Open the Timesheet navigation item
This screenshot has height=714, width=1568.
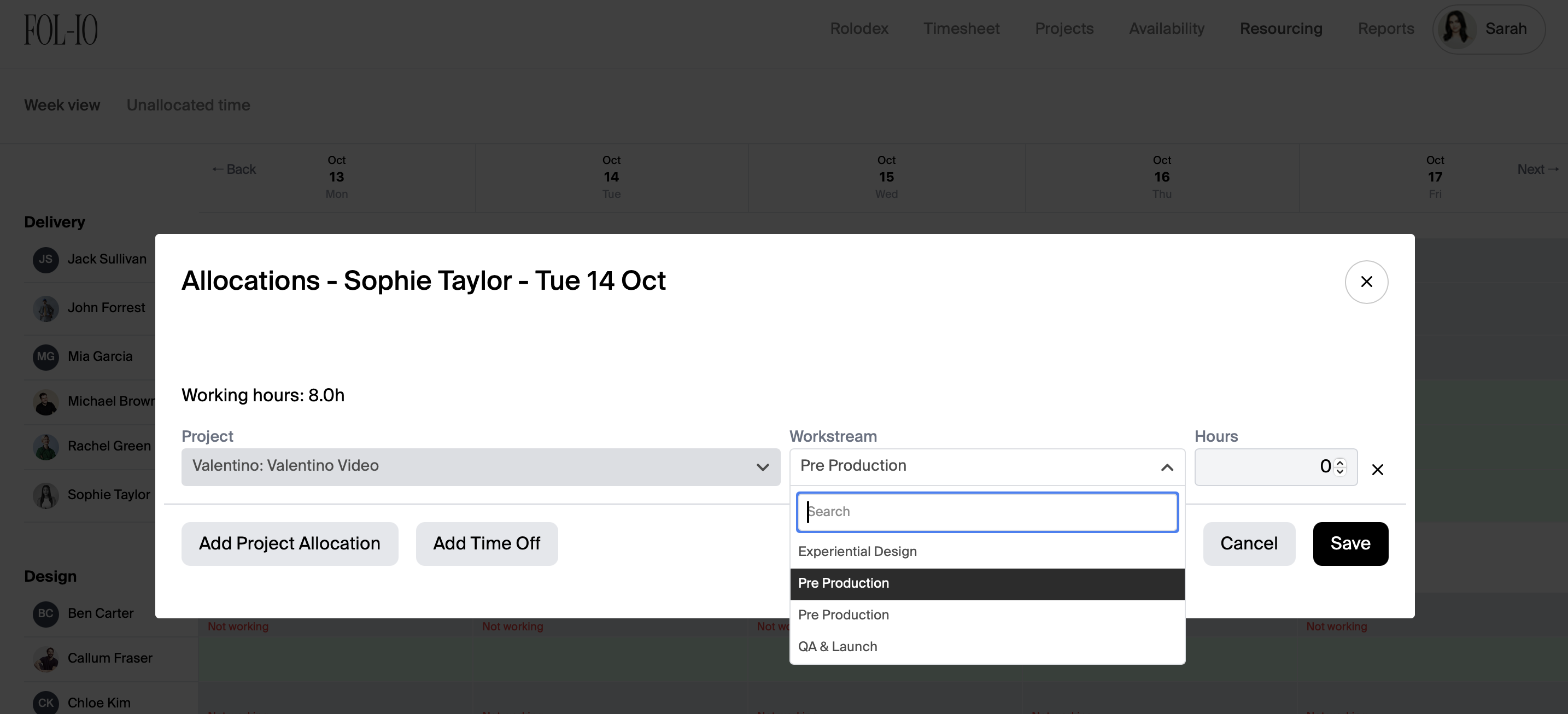[961, 28]
